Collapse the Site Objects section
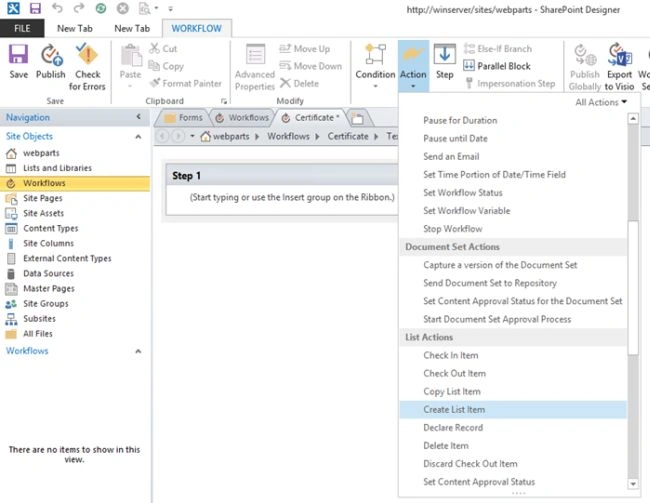This screenshot has height=503, width=650. [138, 136]
